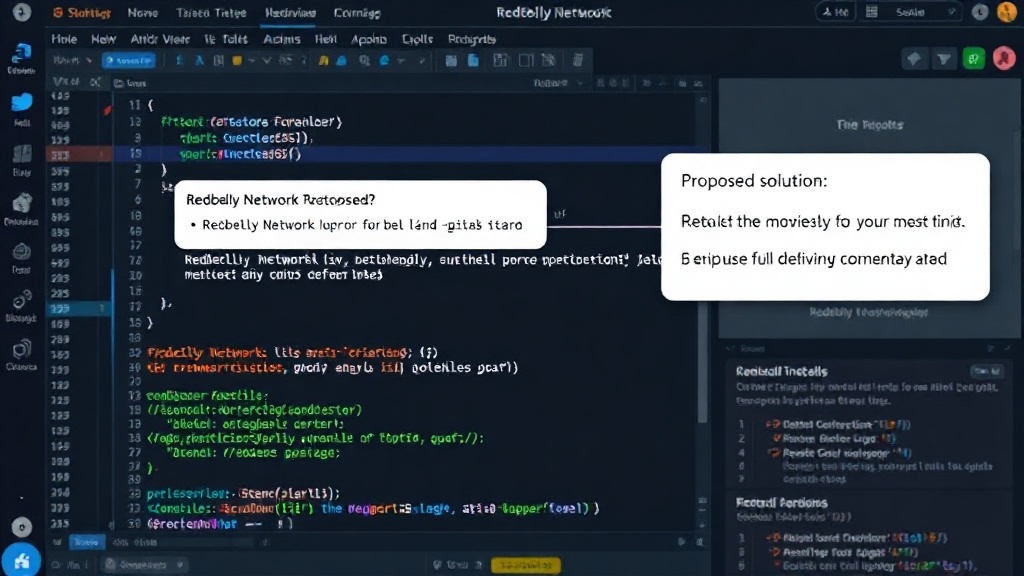Open the chevron dropdown after the globe icon
The image size is (1024, 576).
tap(401, 61)
